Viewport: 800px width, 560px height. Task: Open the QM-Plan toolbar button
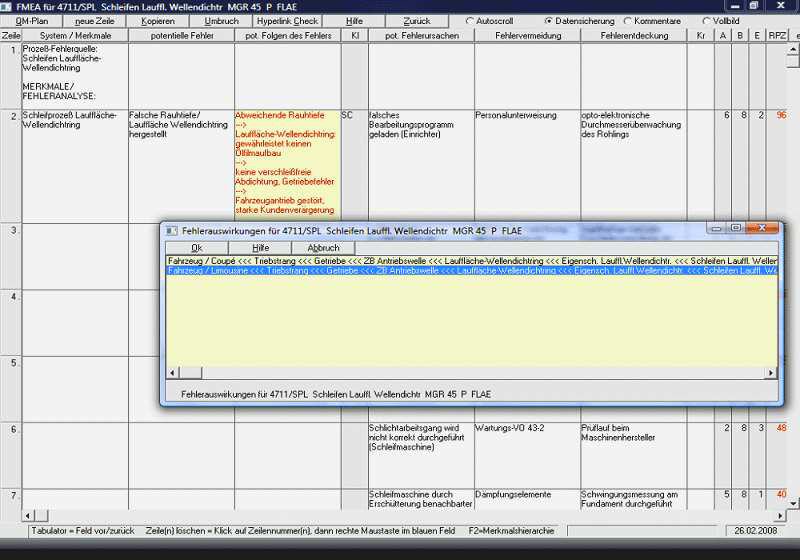point(32,21)
